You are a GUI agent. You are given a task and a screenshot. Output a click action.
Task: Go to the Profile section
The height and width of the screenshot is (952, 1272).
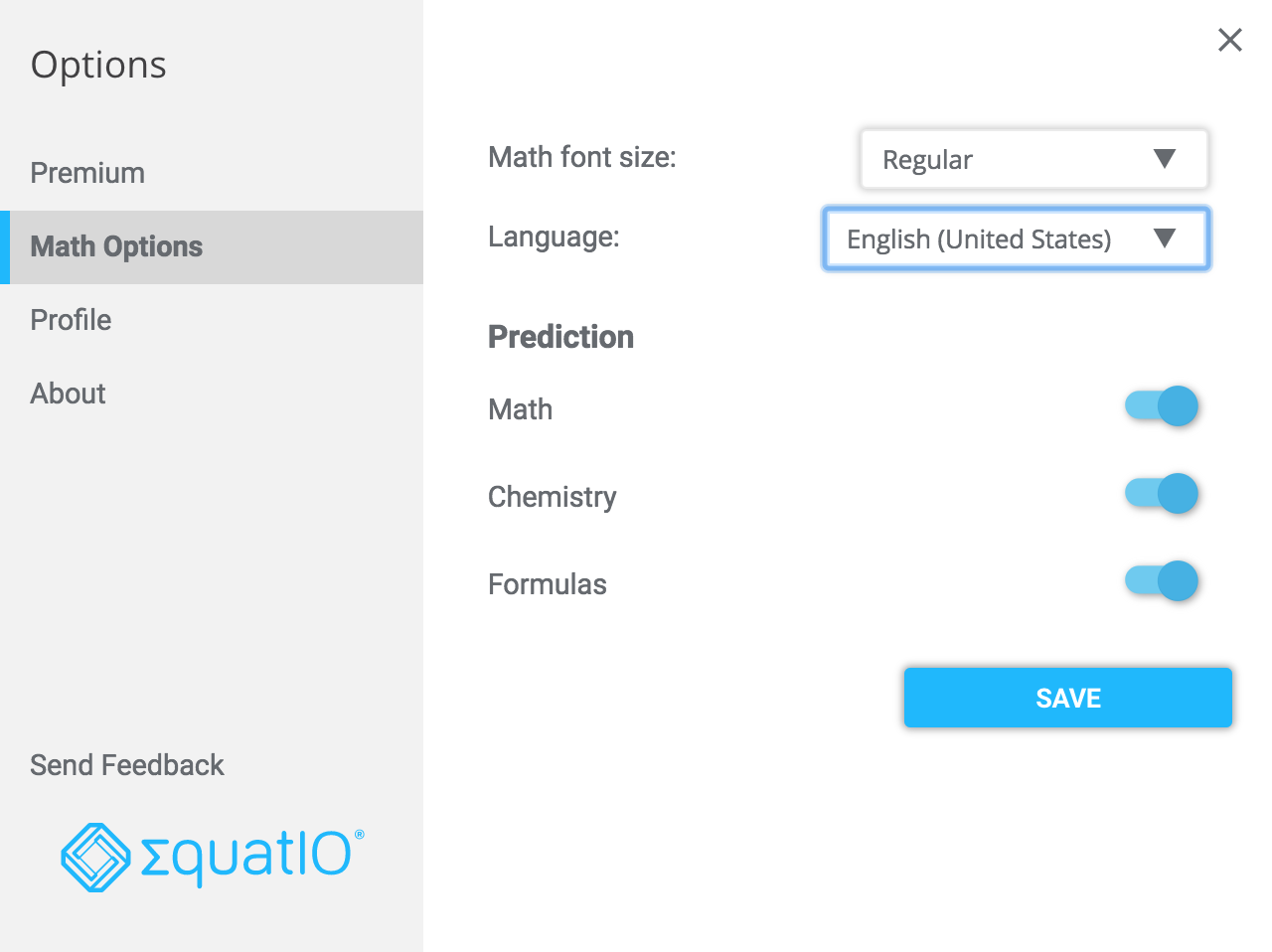tap(71, 320)
